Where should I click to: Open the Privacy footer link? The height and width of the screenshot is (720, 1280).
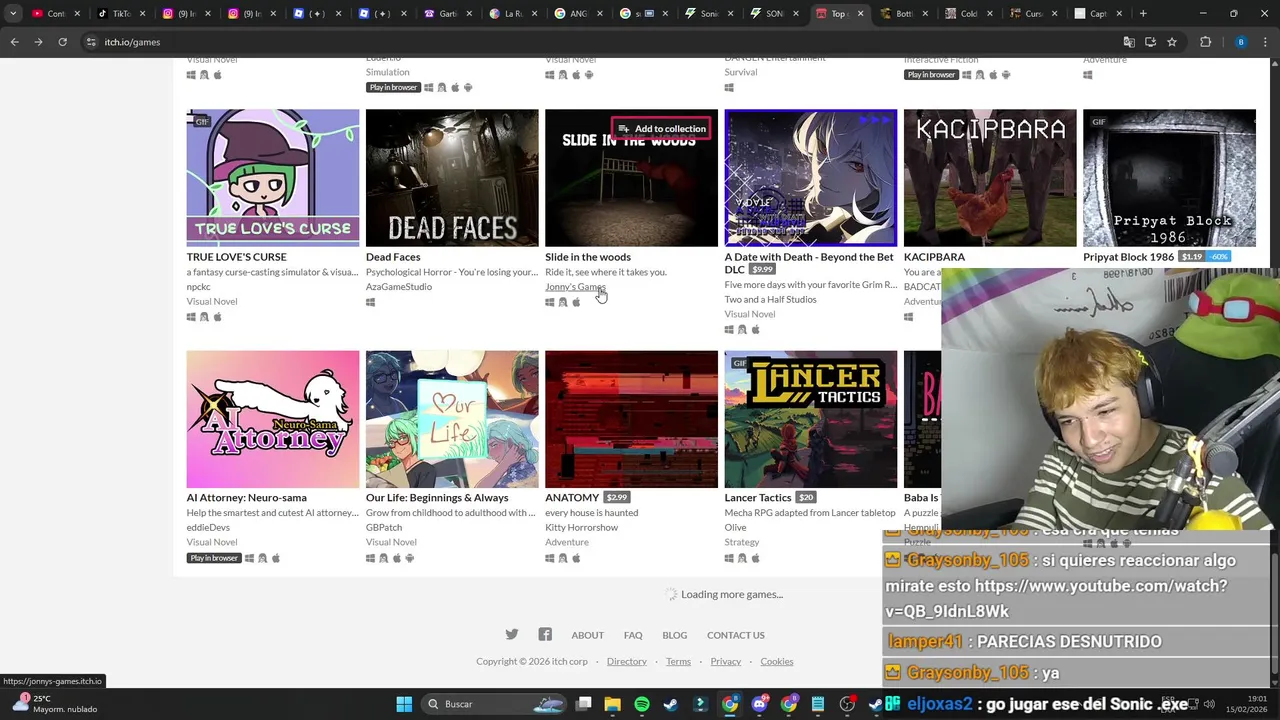pos(726,661)
